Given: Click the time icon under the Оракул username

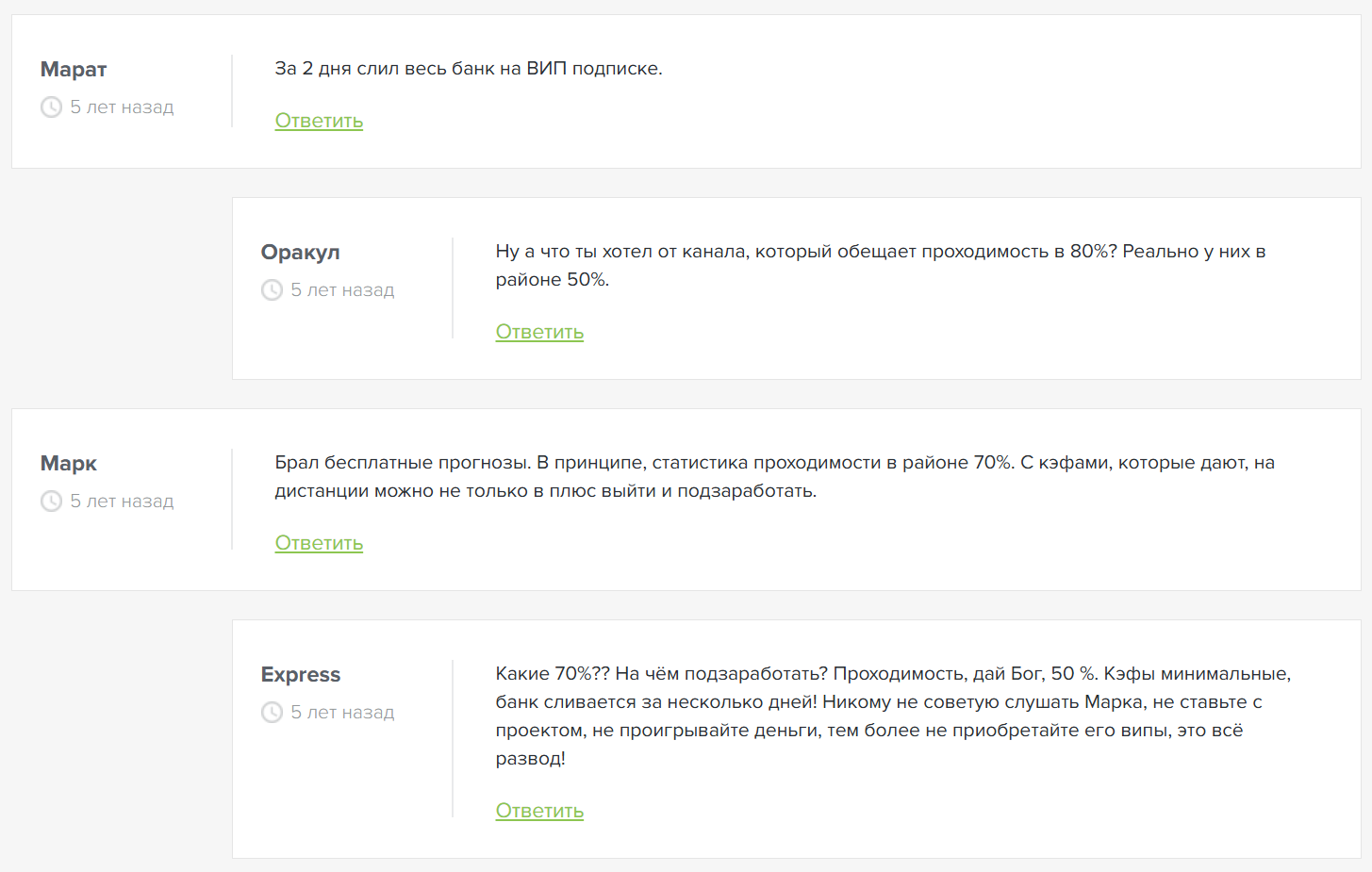Looking at the screenshot, I should tap(272, 289).
